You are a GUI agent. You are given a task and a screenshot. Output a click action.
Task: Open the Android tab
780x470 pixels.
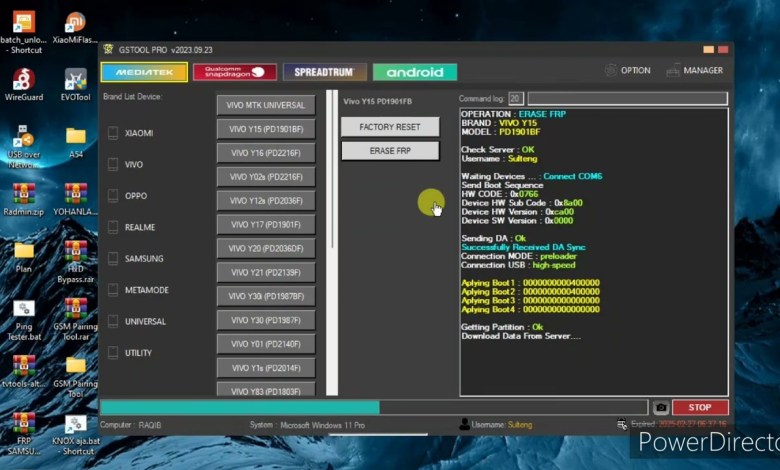pos(414,72)
